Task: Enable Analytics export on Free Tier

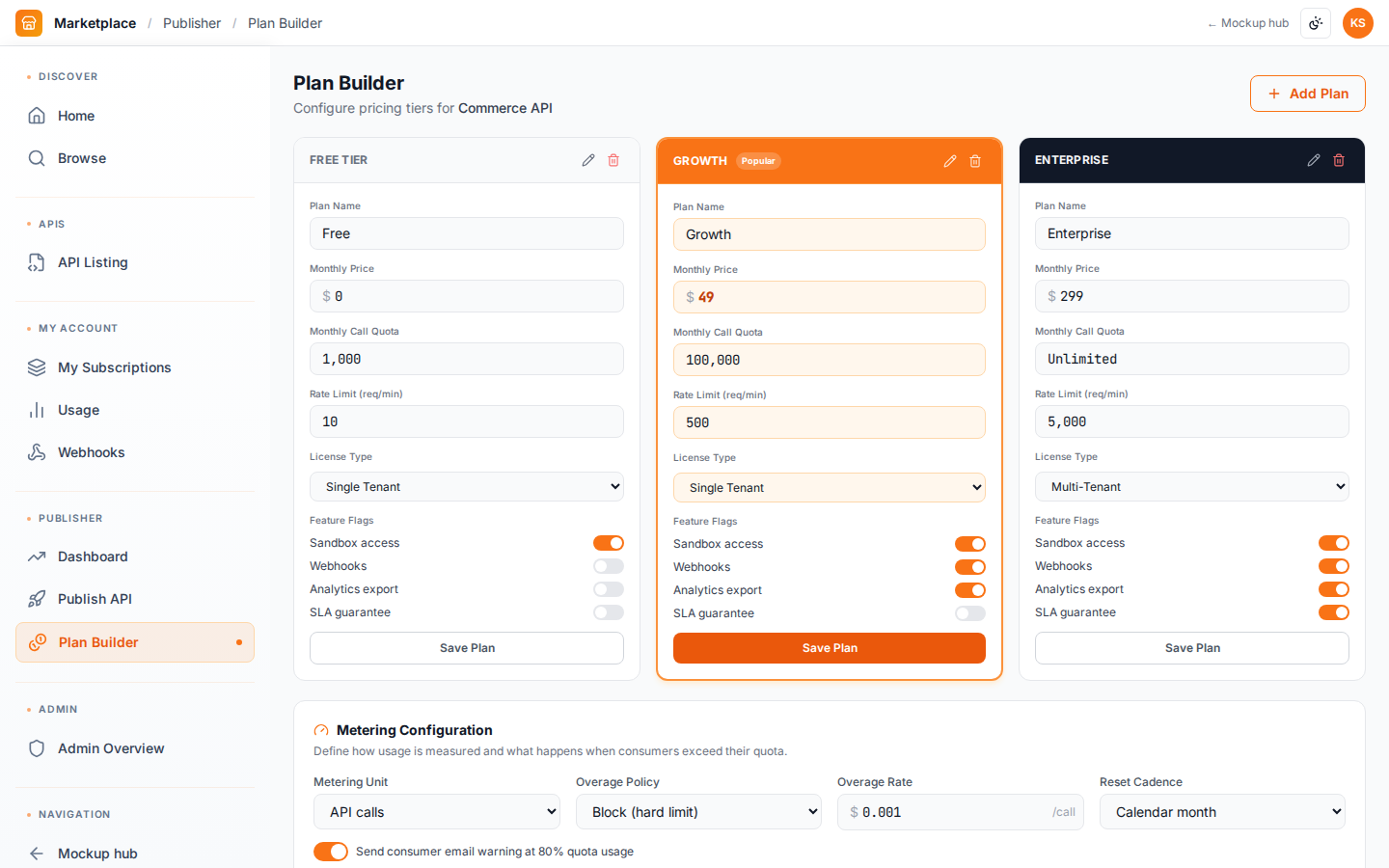Action: tap(609, 589)
